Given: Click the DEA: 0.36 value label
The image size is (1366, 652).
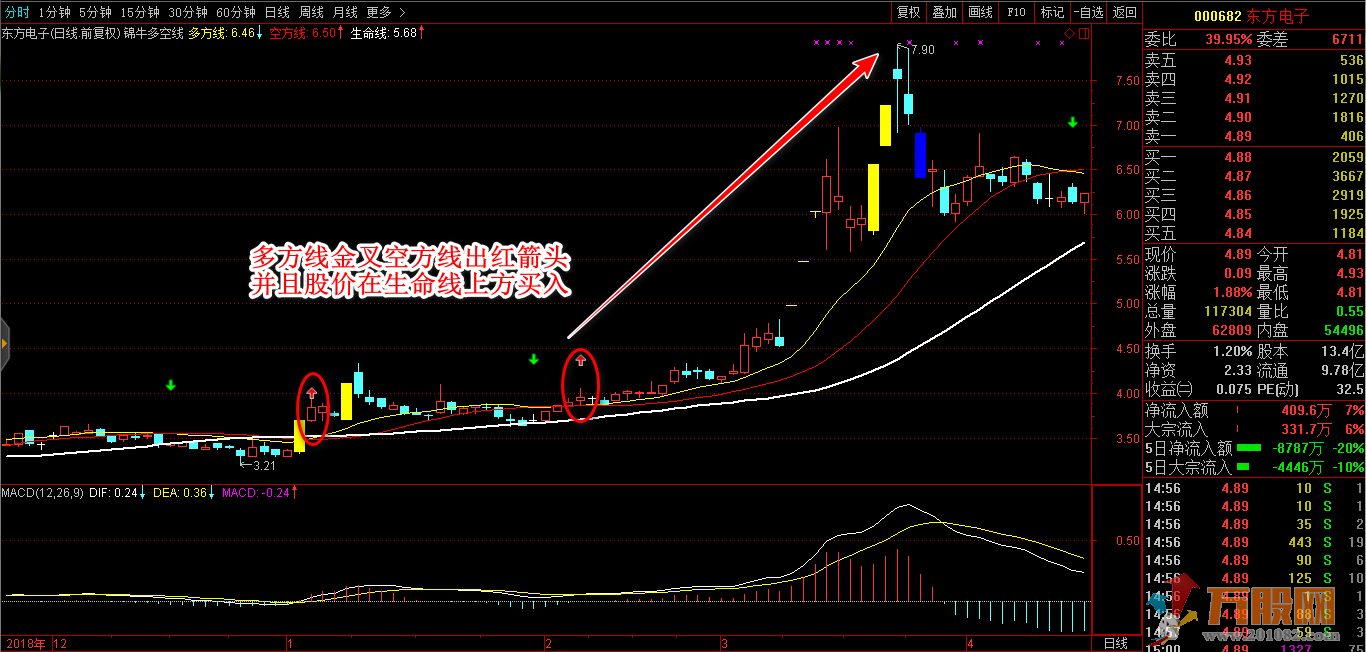Looking at the screenshot, I should pyautogui.click(x=183, y=492).
